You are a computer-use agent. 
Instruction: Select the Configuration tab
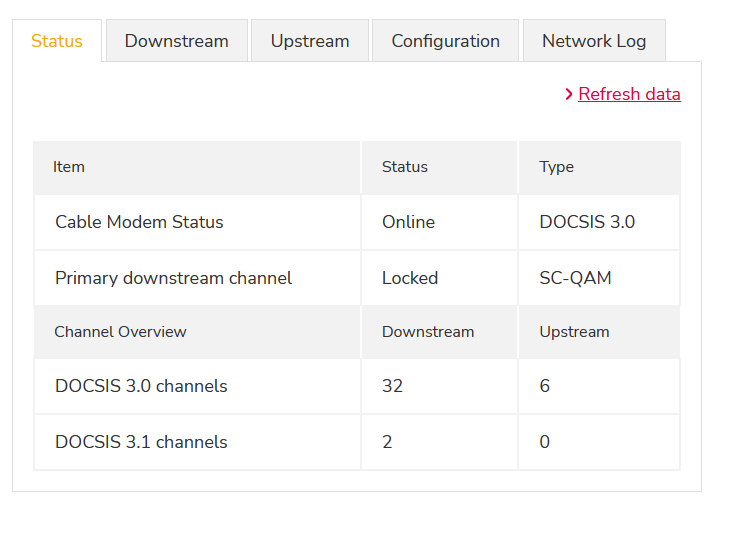pos(445,41)
